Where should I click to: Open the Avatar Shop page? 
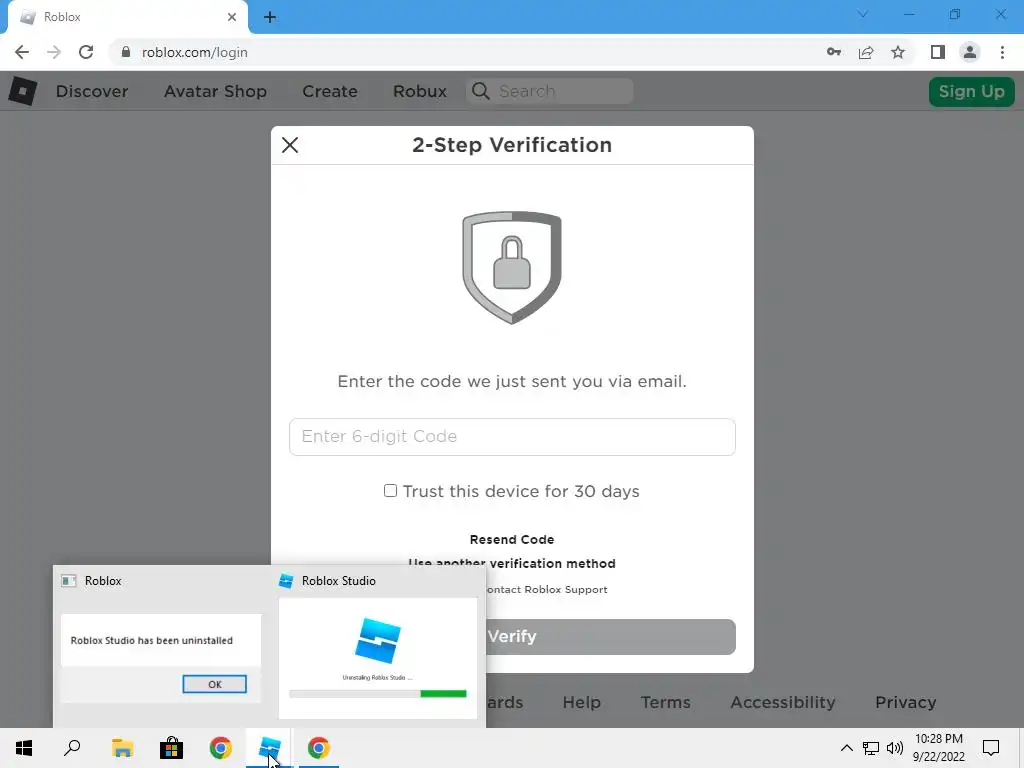click(216, 91)
